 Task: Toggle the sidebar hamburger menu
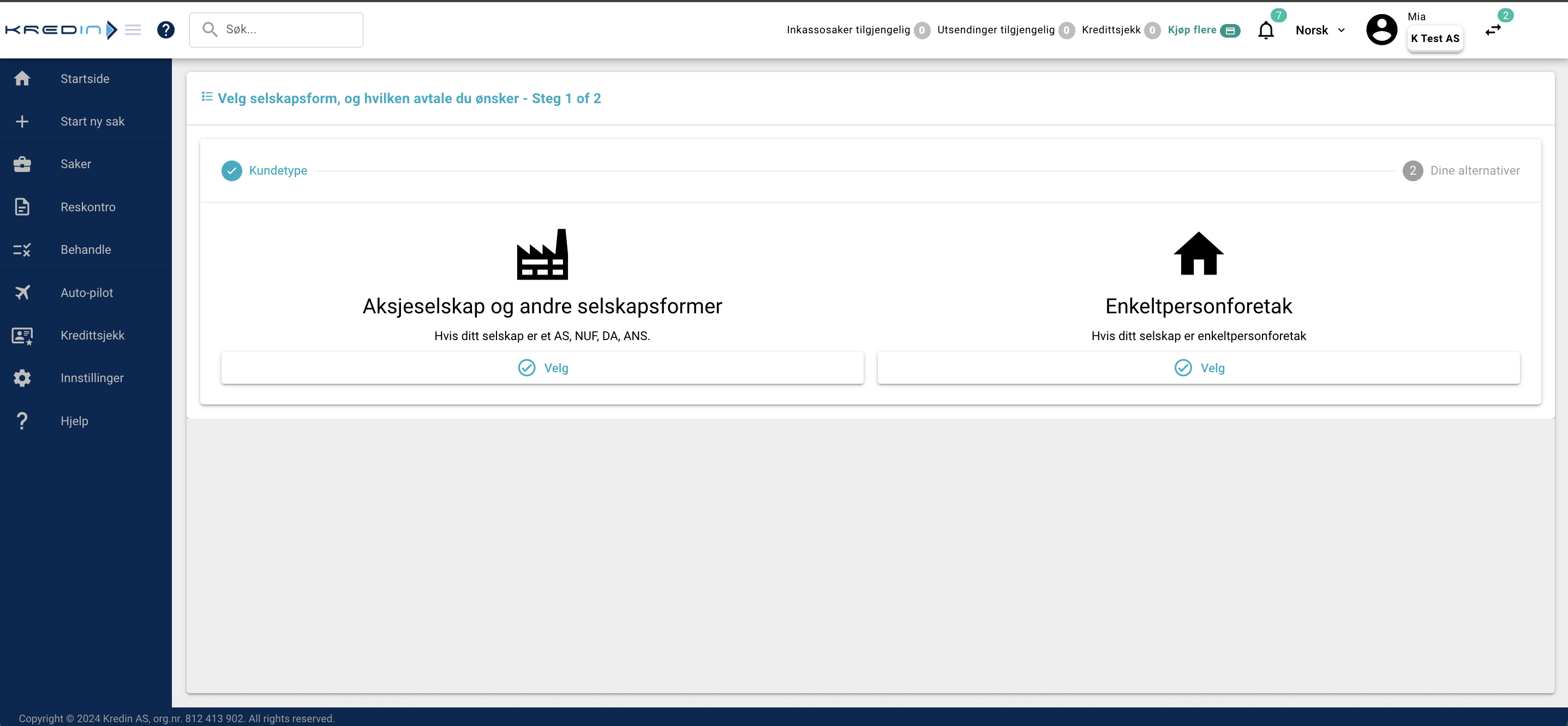(133, 30)
